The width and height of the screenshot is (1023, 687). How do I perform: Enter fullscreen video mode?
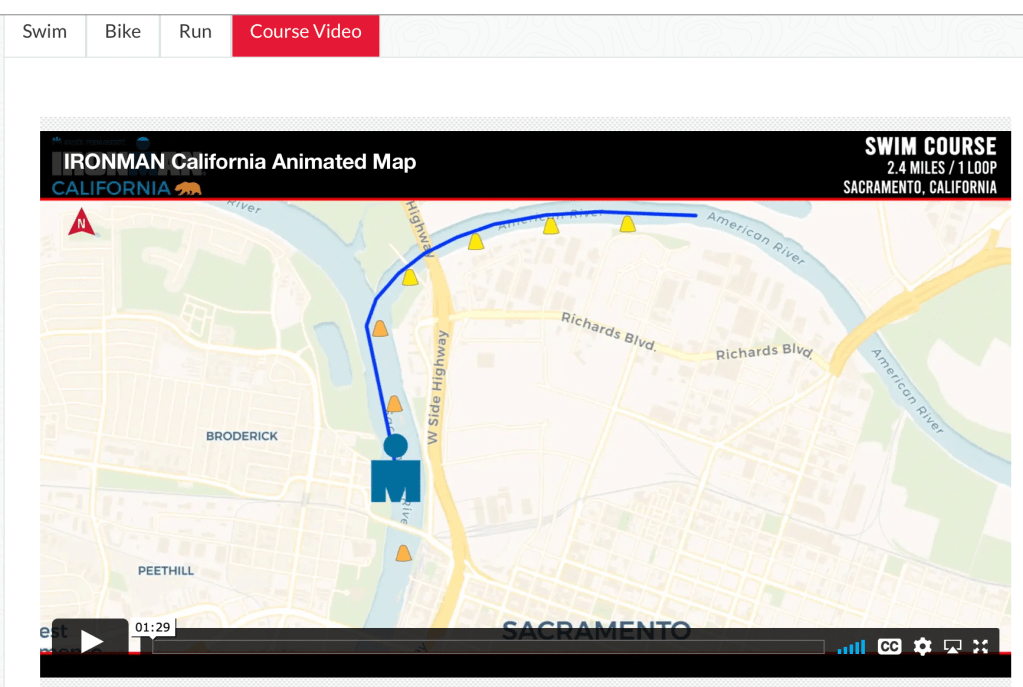[x=981, y=647]
